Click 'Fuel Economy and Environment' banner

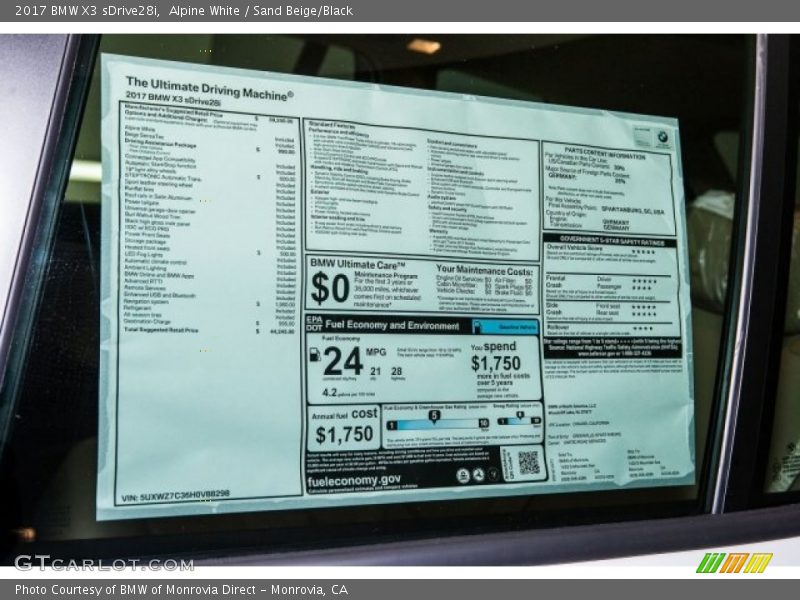point(392,324)
